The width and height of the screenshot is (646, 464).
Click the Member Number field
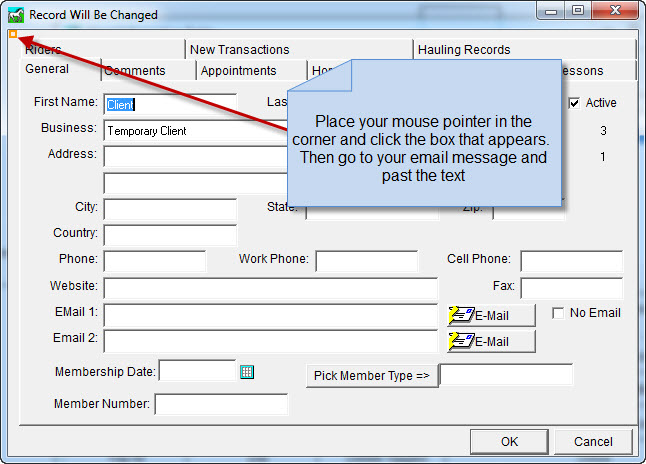[x=221, y=404]
